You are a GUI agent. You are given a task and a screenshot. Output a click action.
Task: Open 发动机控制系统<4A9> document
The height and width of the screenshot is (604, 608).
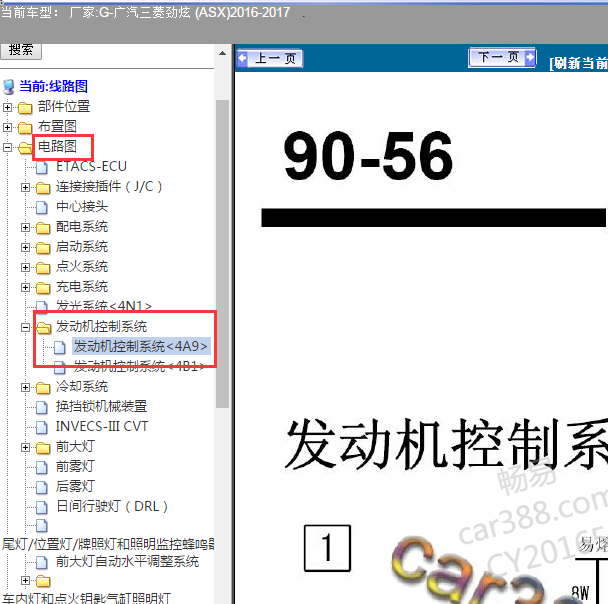(142, 346)
